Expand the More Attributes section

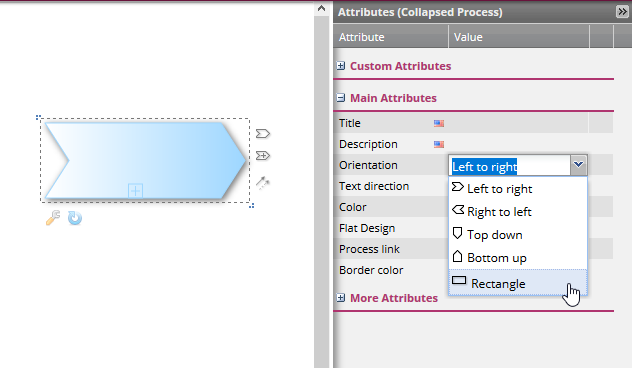click(341, 298)
